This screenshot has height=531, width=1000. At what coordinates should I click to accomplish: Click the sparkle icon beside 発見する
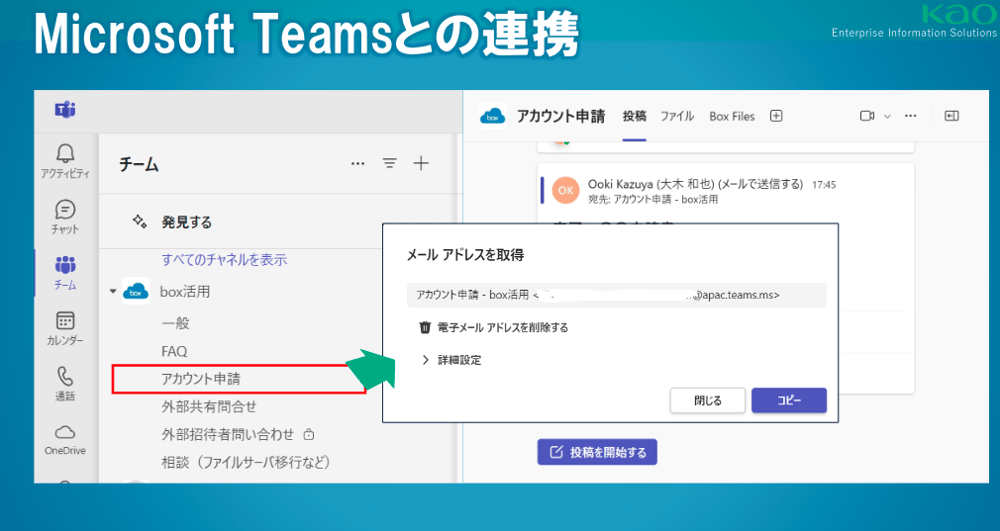[139, 222]
